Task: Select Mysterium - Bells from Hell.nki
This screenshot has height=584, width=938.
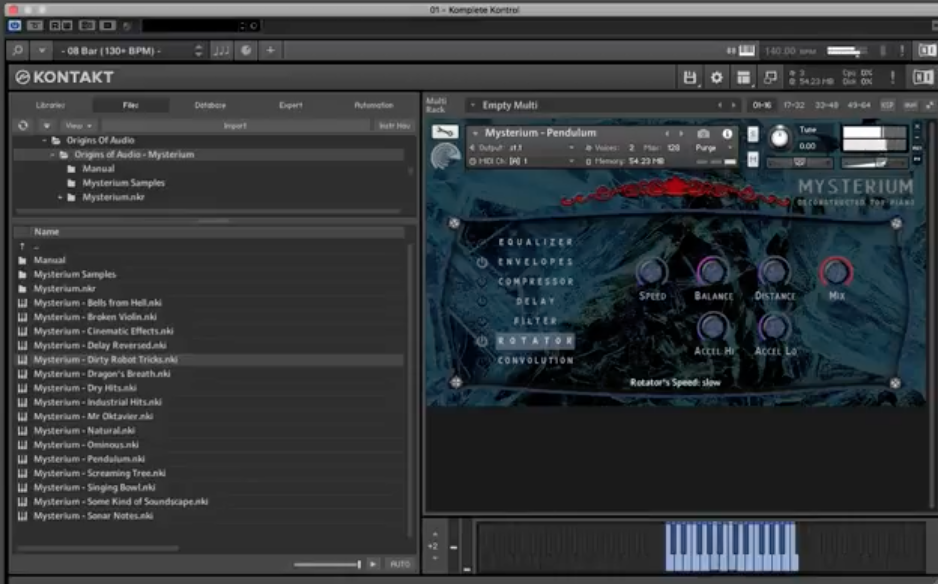Action: 98,303
